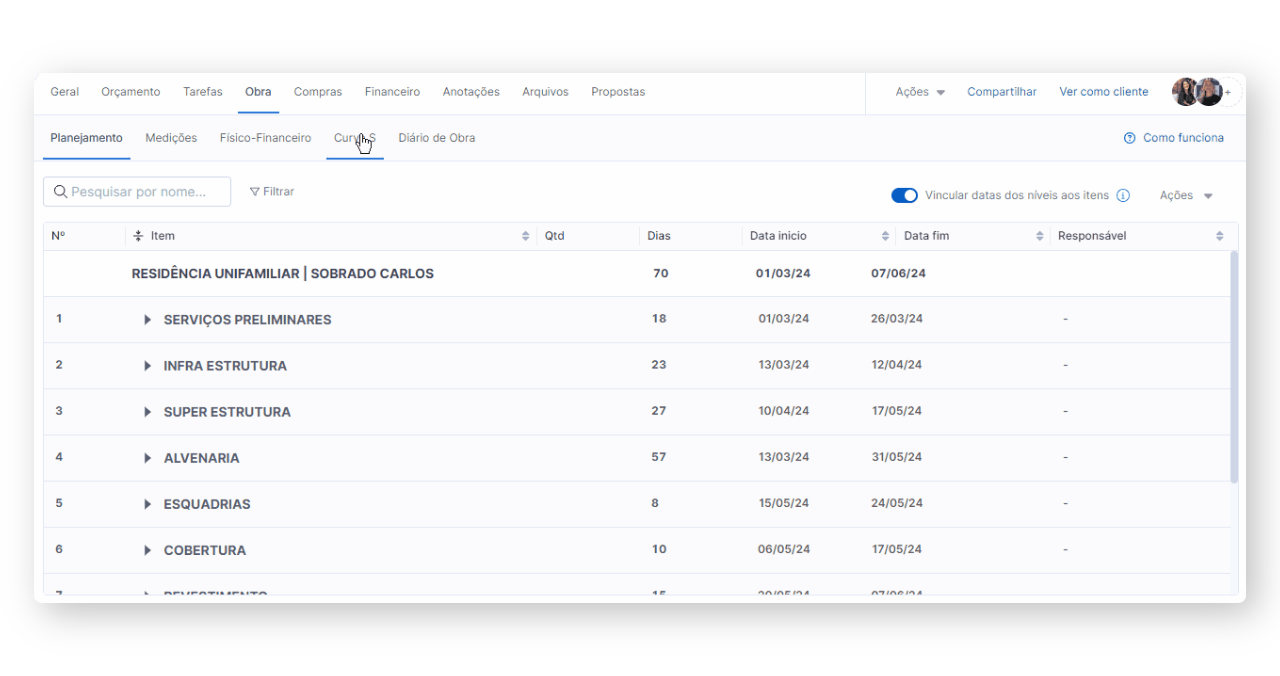Open the Físico-Financeiro sub-tab
The image size is (1280, 676).
coord(265,138)
